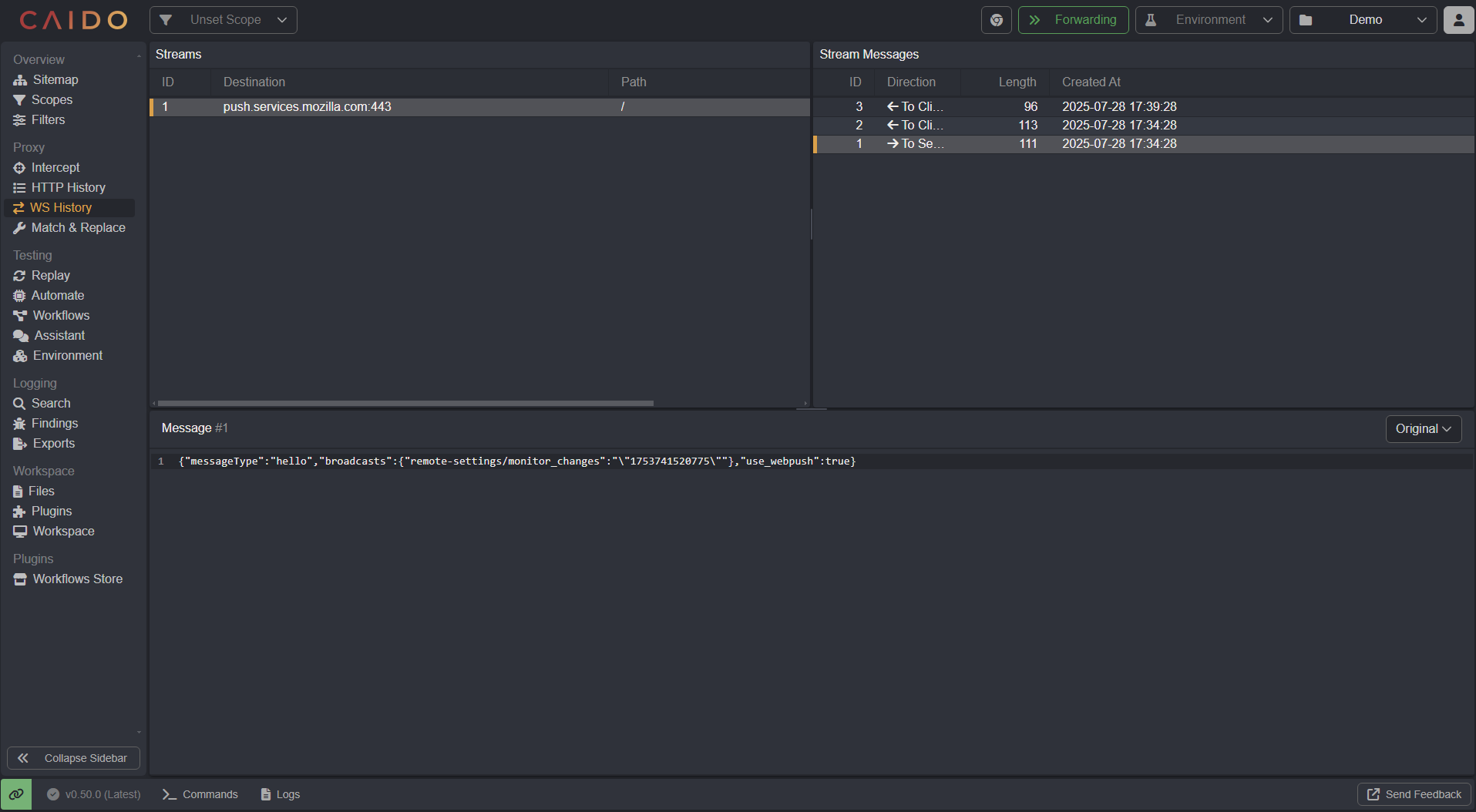Switch to HTTP History
1476x812 pixels.
click(x=69, y=187)
